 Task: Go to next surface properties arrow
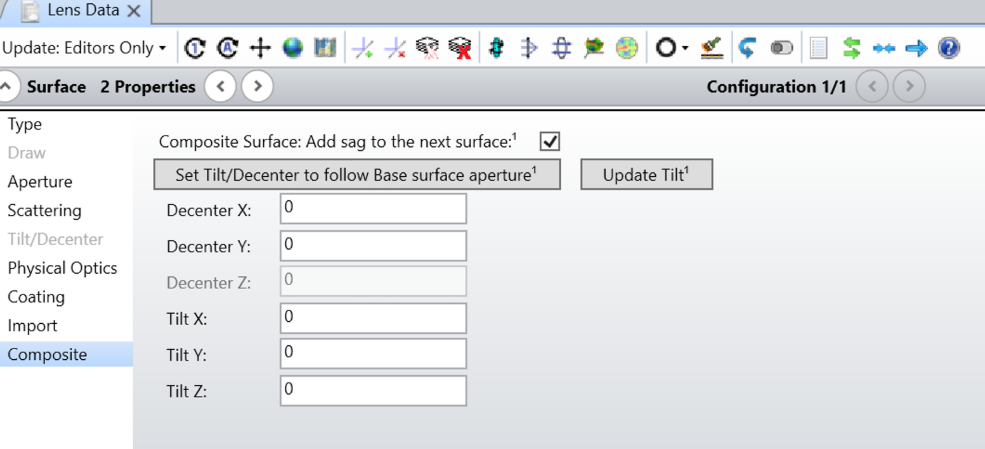point(257,87)
